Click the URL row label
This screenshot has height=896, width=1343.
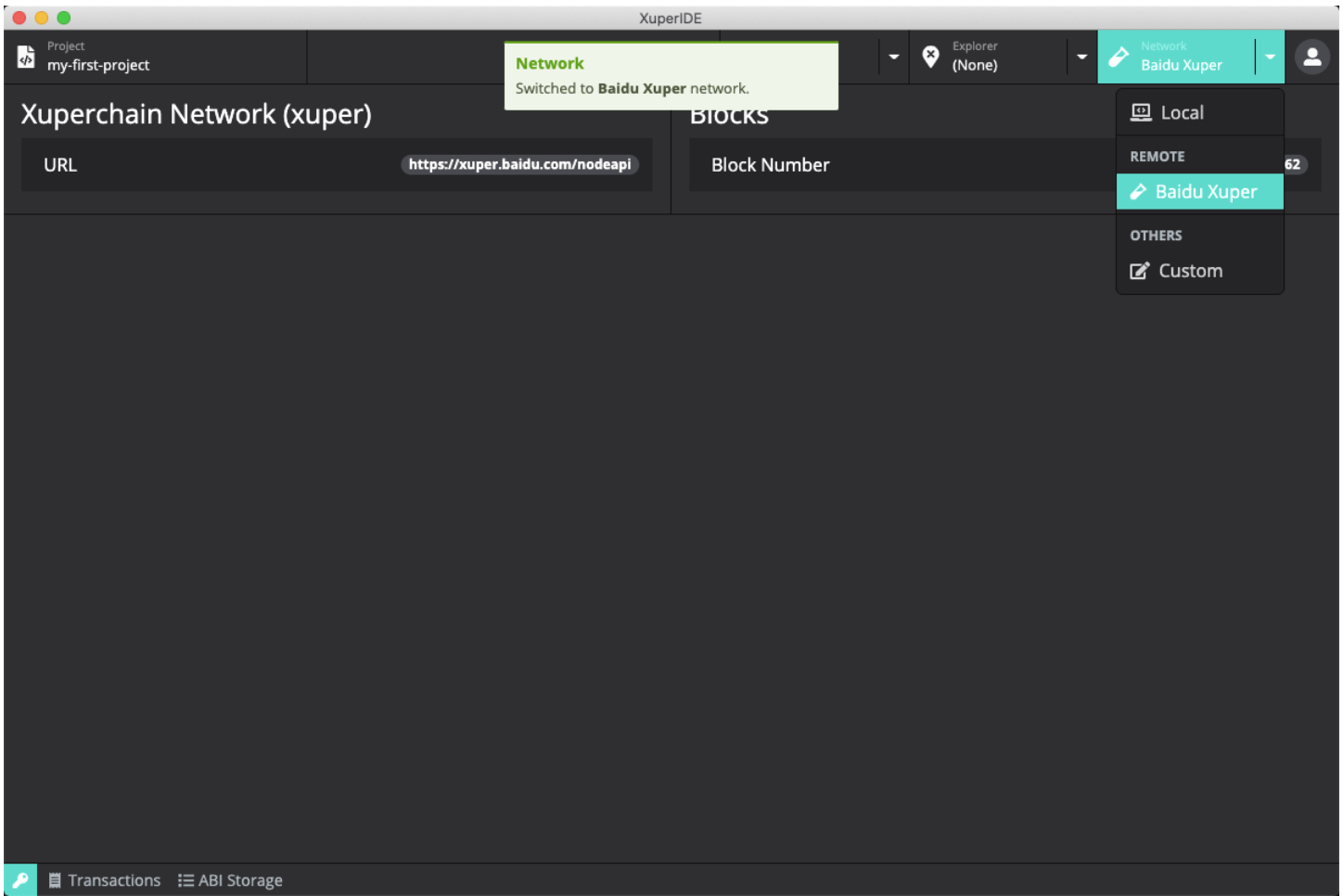tap(60, 165)
